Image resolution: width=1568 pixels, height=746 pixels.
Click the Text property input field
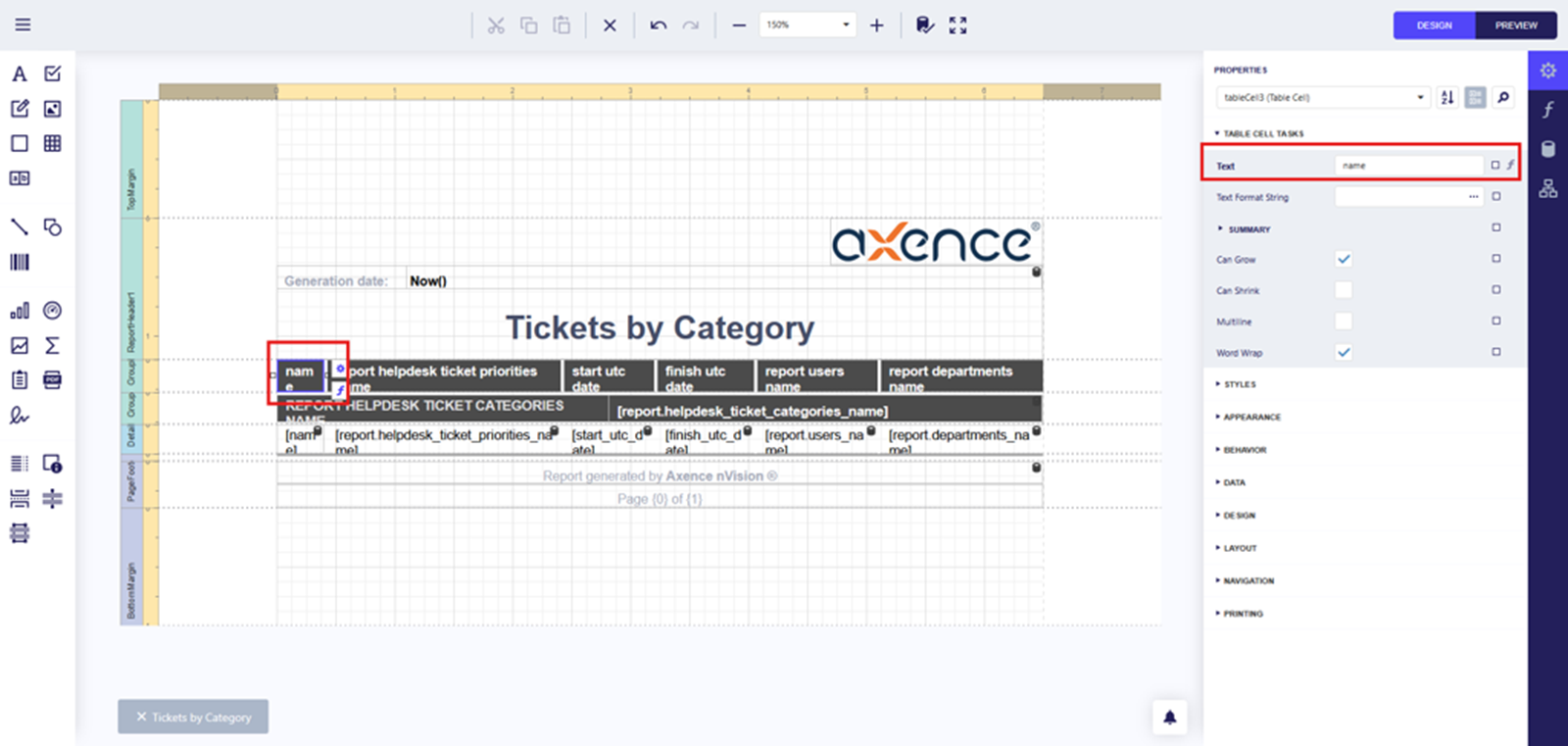1408,166
